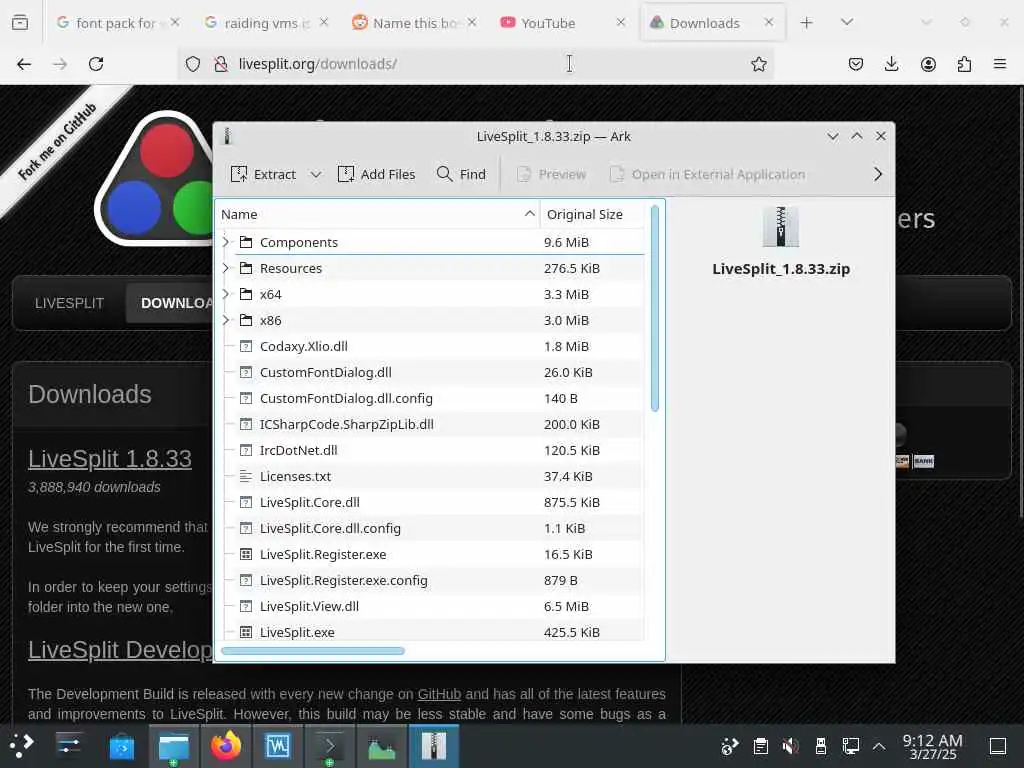Select the Resources folder icon
The height and width of the screenshot is (768, 1024).
tap(246, 268)
